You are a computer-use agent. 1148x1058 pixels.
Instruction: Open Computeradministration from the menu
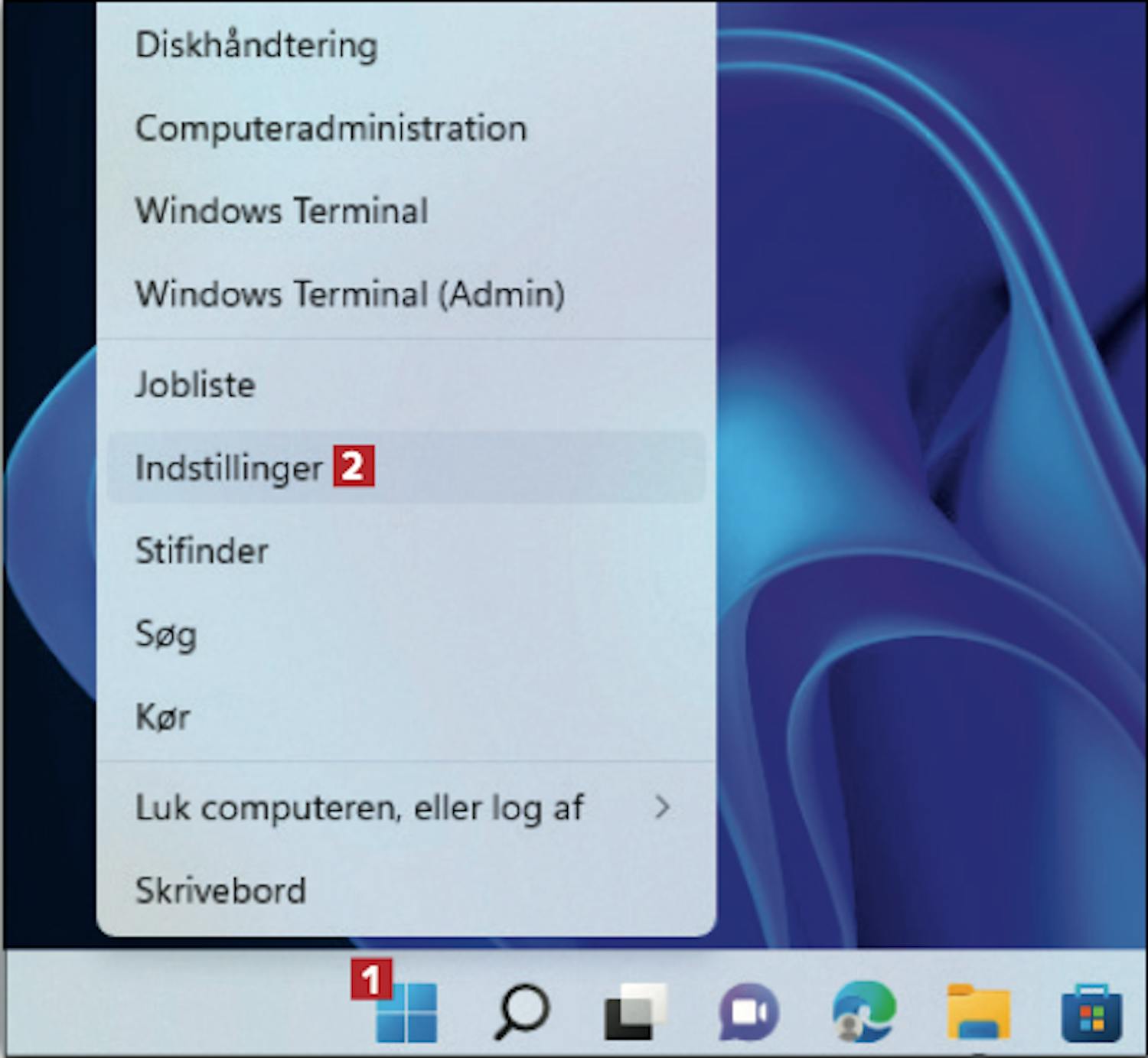click(x=331, y=129)
